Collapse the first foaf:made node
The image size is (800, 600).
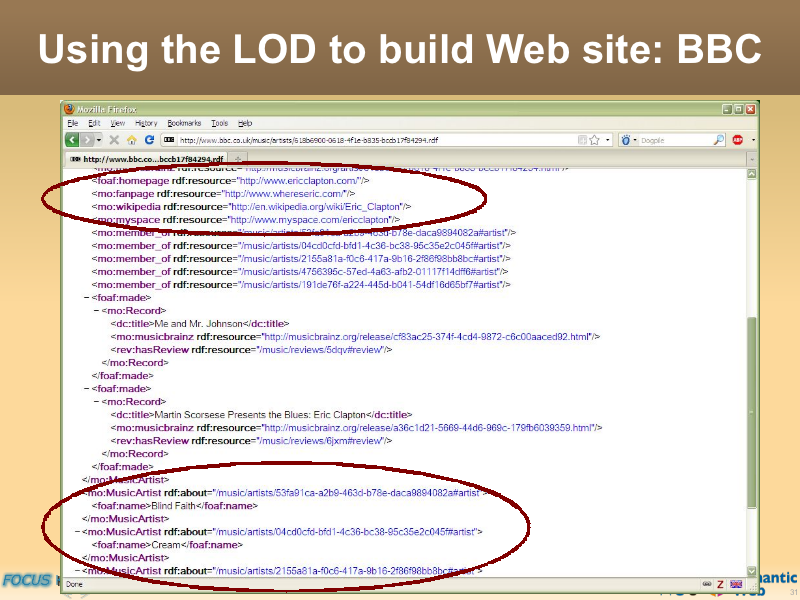click(x=86, y=297)
